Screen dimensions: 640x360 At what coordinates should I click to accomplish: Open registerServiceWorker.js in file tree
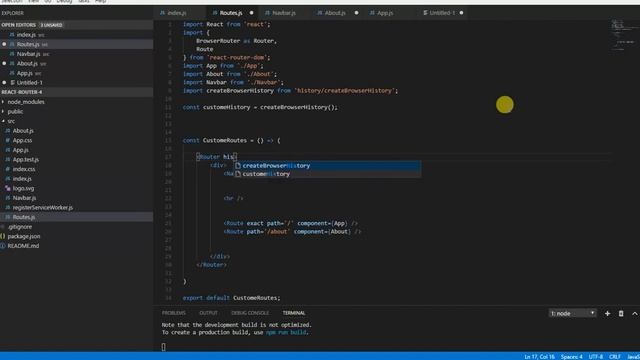(x=42, y=207)
